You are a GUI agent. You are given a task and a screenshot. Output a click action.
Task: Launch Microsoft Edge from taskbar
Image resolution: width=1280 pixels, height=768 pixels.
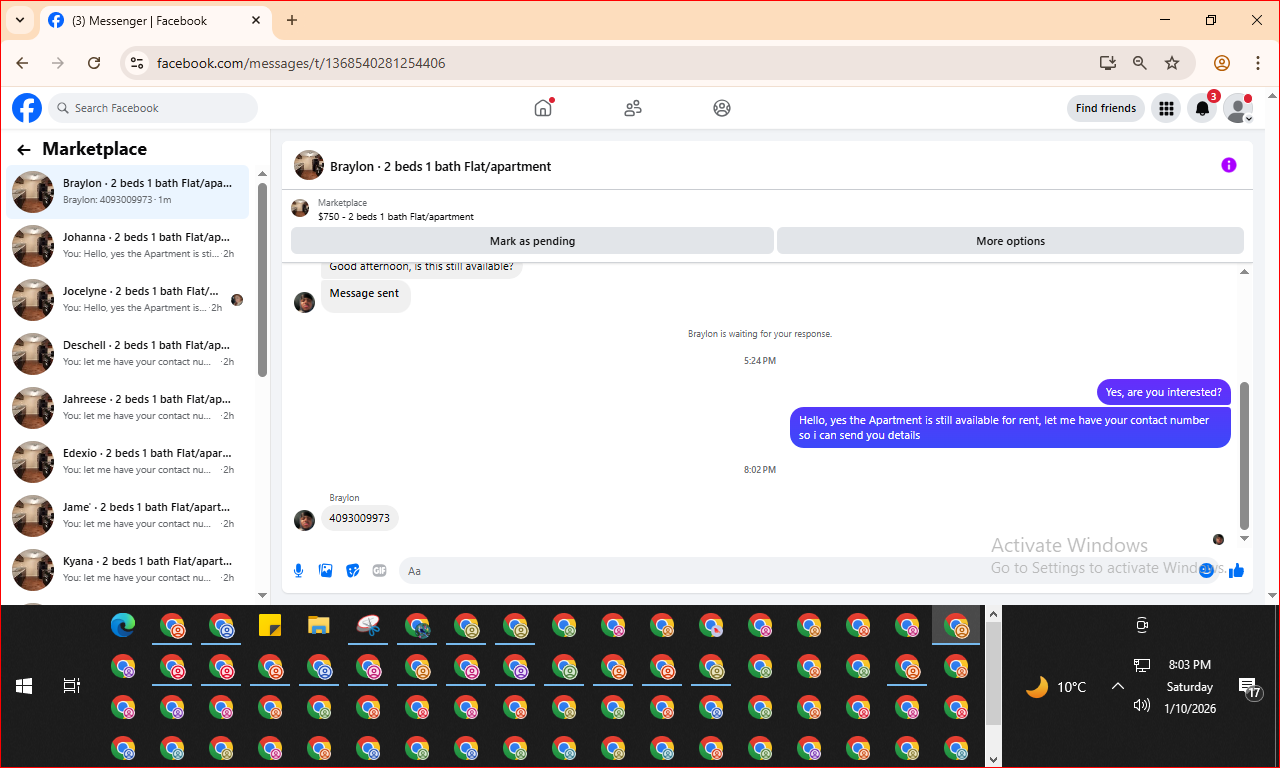pos(123,626)
